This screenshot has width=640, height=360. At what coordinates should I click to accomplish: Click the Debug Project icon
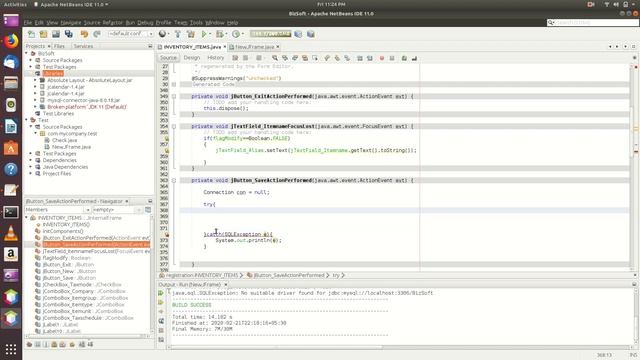220,34
